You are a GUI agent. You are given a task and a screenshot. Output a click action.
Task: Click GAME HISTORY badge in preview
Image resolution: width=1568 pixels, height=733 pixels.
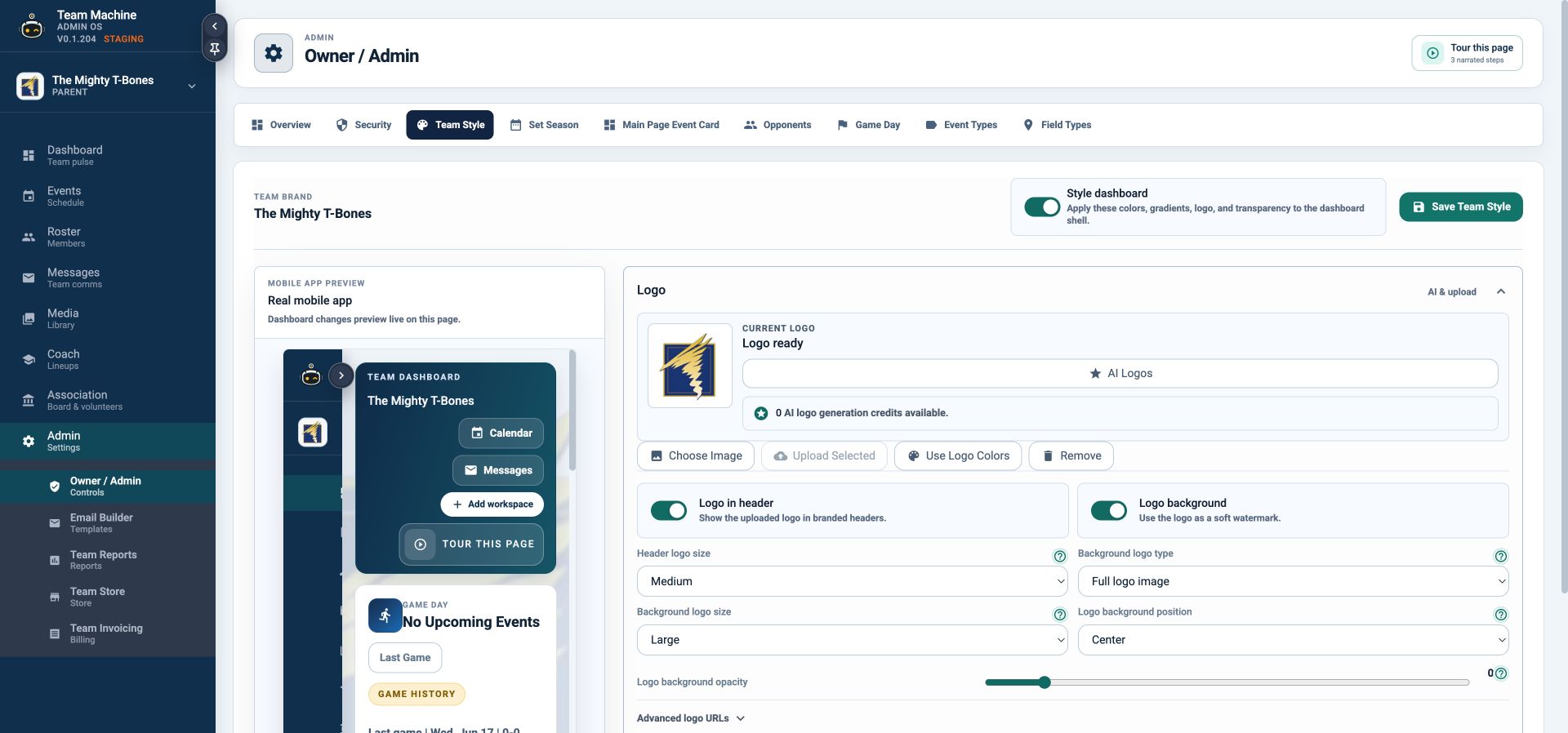click(x=416, y=694)
